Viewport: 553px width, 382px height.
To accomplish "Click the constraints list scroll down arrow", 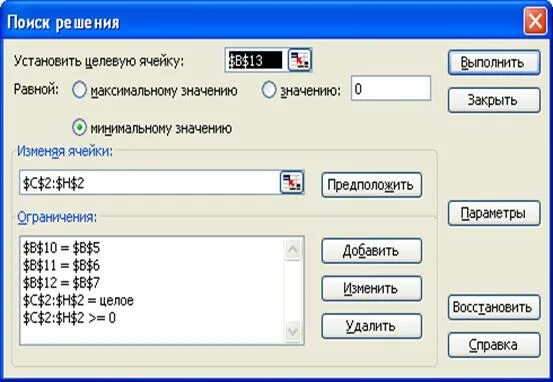I will tap(293, 331).
